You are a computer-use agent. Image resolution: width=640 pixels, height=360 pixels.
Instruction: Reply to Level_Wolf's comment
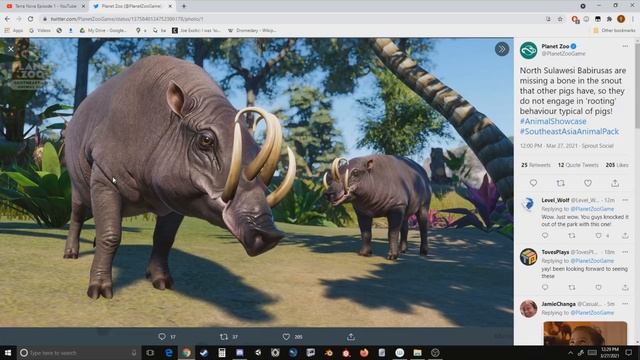pyautogui.click(x=545, y=236)
